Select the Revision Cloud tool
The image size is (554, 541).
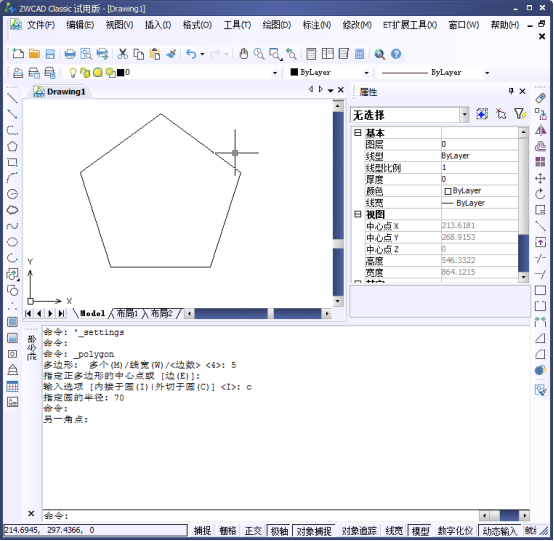click(x=12, y=210)
